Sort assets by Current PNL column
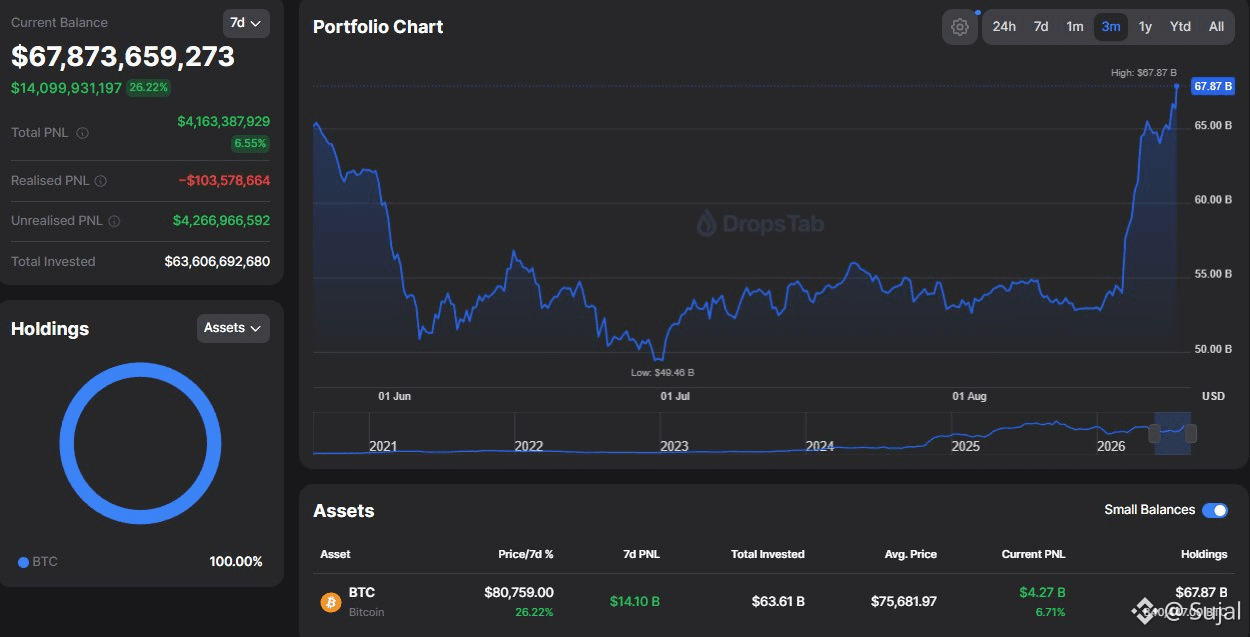1250x637 pixels. pyautogui.click(x=1033, y=554)
